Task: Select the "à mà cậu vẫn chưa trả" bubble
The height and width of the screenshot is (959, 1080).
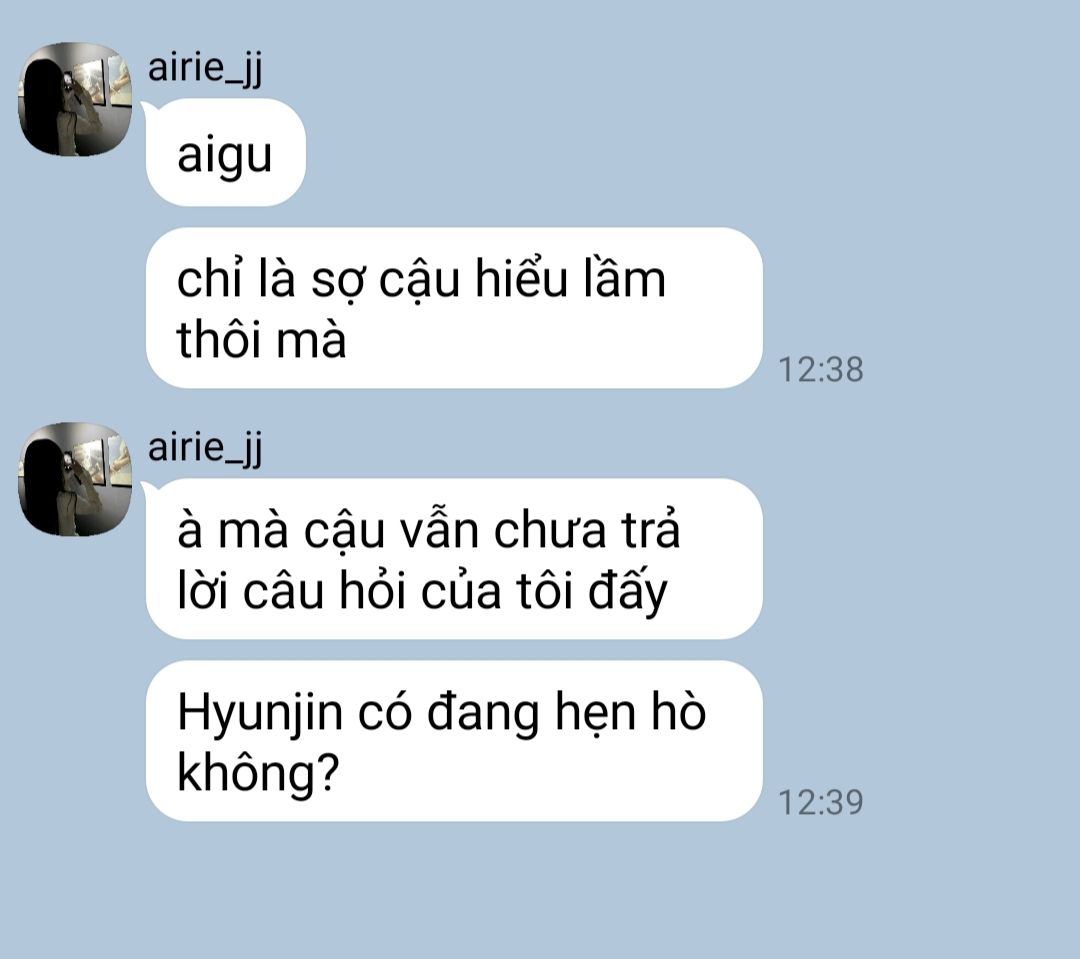Action: (x=455, y=559)
